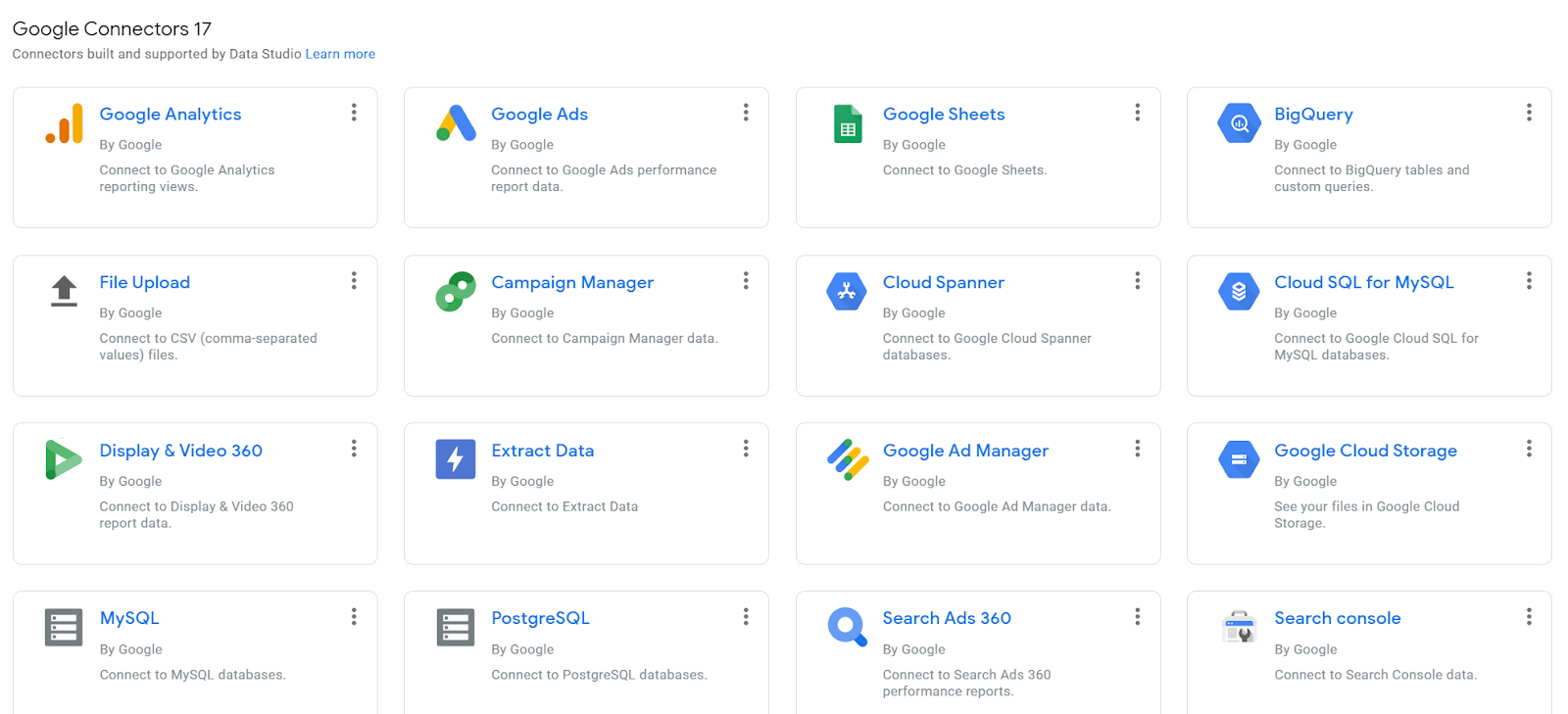Open BigQuery card three-dot menu
The width and height of the screenshot is (1568, 714).
click(x=1529, y=113)
